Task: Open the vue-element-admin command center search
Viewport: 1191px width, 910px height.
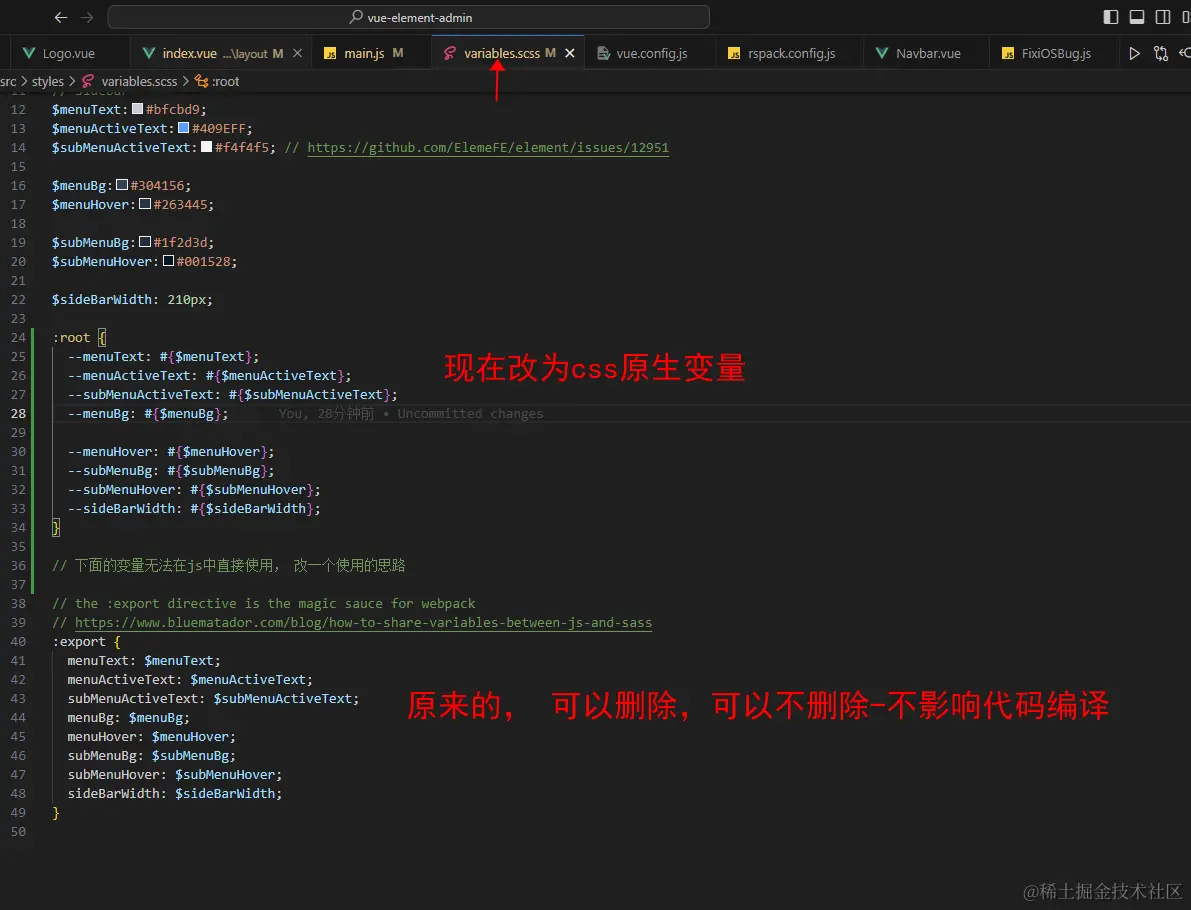Action: (x=409, y=17)
